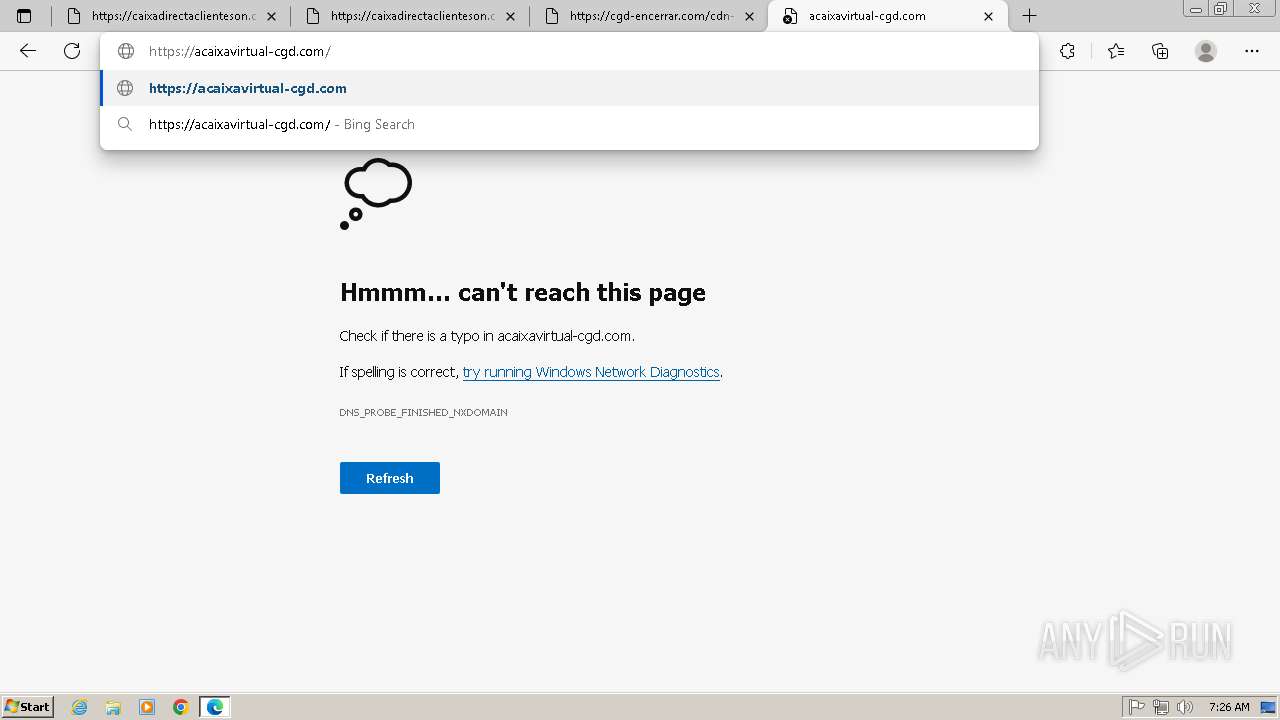
Task: Switch to the cgd-encerrar.com tab
Action: (x=650, y=16)
